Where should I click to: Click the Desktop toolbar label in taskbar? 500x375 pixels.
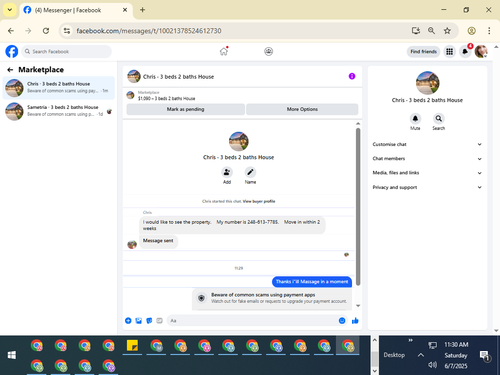point(394,355)
